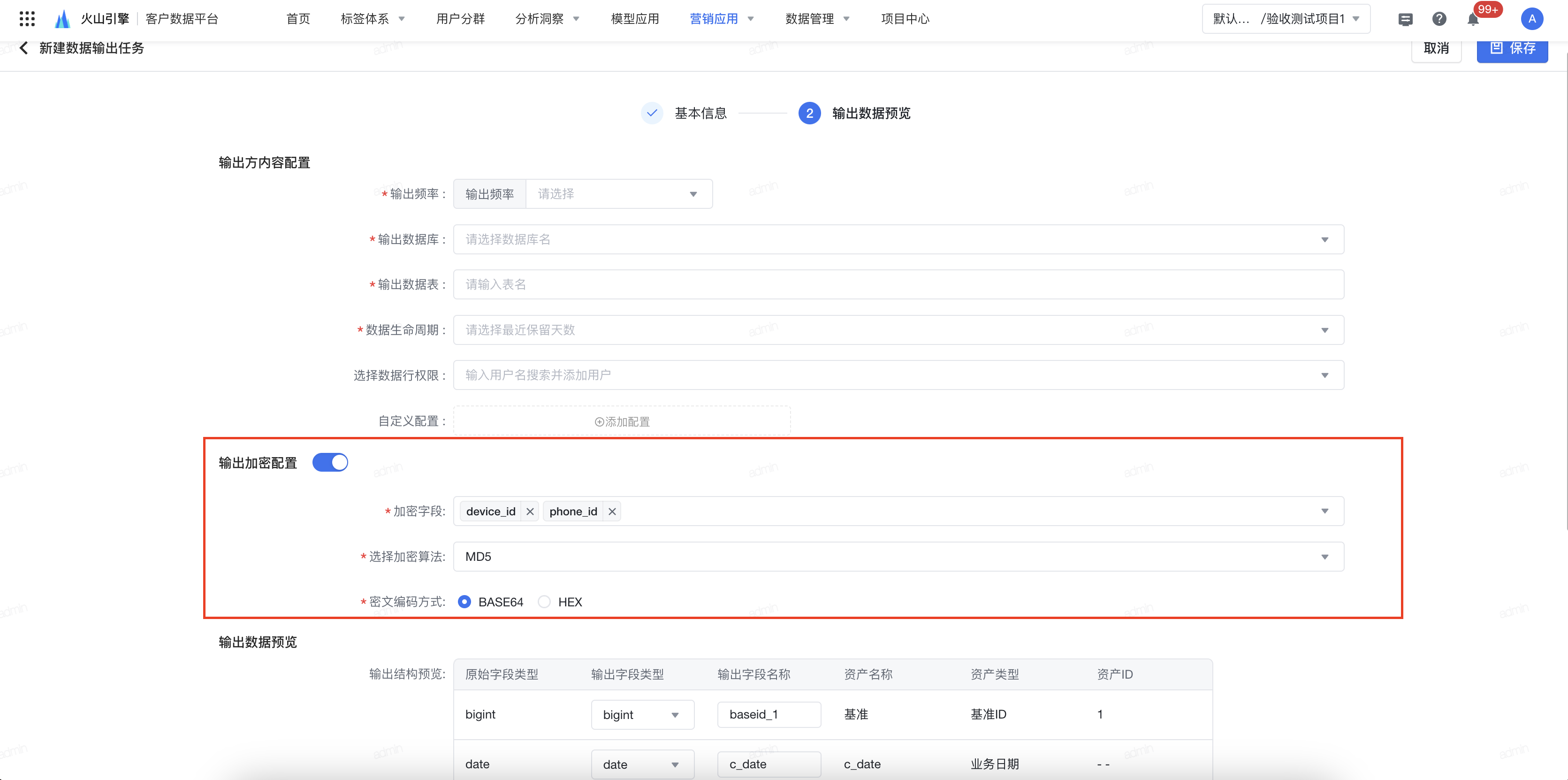1568x780 pixels.
Task: Open the 数据生命周期 retention days dropdown
Action: (898, 330)
